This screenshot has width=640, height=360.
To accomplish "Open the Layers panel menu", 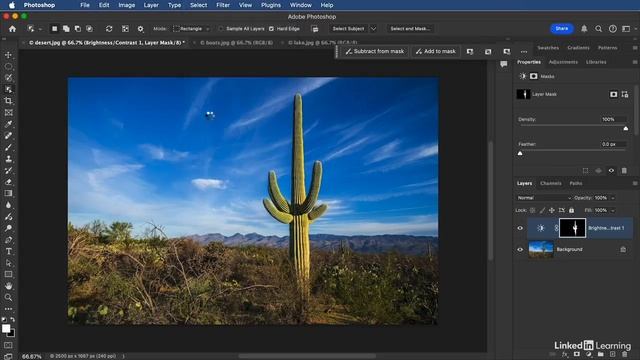I will click(635, 183).
